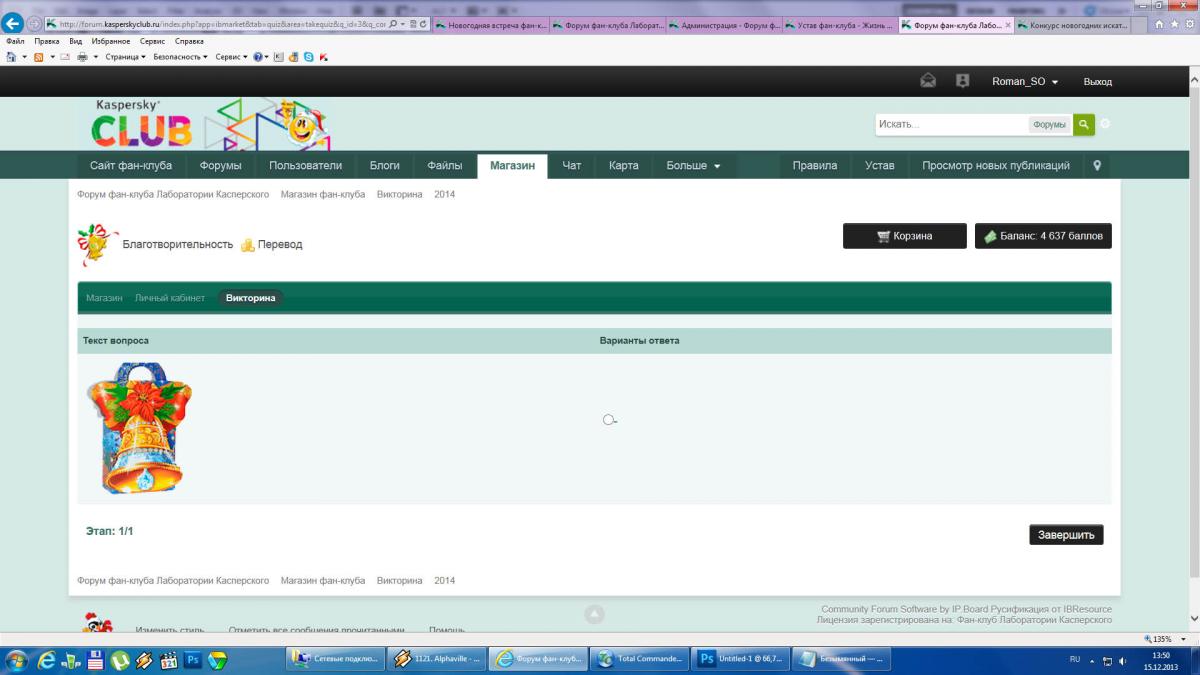Open the Благотворительность link

point(178,245)
